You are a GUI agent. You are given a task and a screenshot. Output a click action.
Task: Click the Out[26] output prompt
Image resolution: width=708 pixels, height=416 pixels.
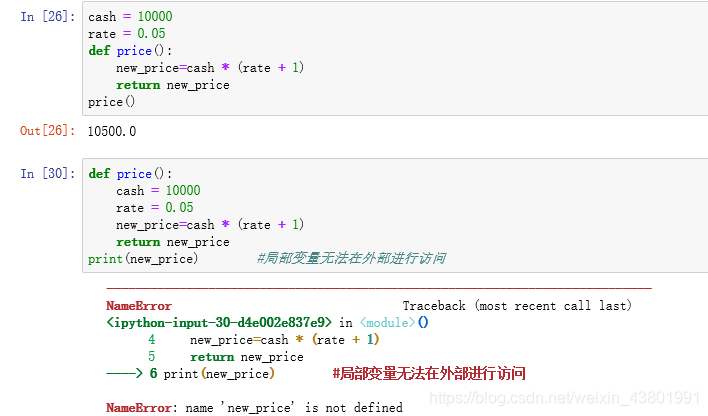(x=47, y=131)
